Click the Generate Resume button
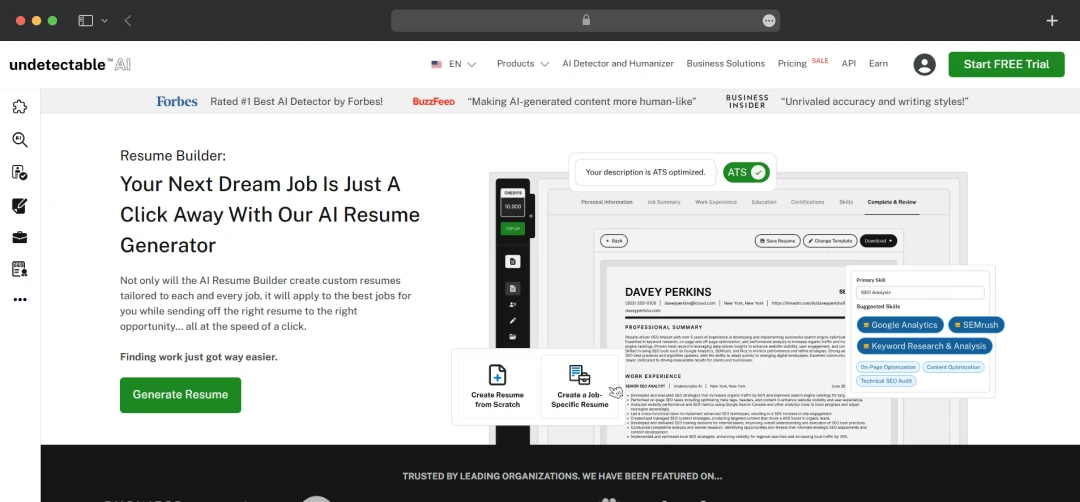This screenshot has width=1080, height=502. coord(180,395)
